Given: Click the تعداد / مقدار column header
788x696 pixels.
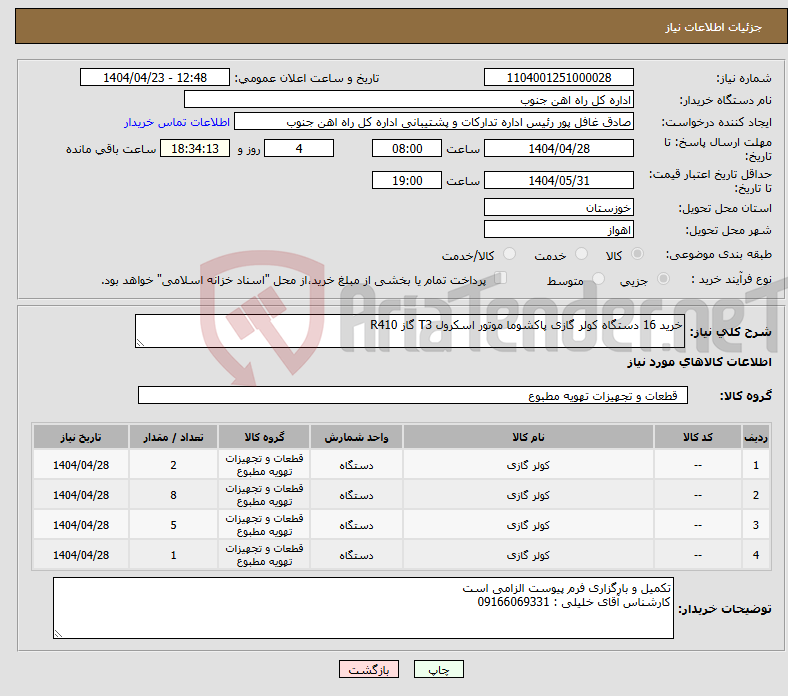Looking at the screenshot, I should pos(173,437).
